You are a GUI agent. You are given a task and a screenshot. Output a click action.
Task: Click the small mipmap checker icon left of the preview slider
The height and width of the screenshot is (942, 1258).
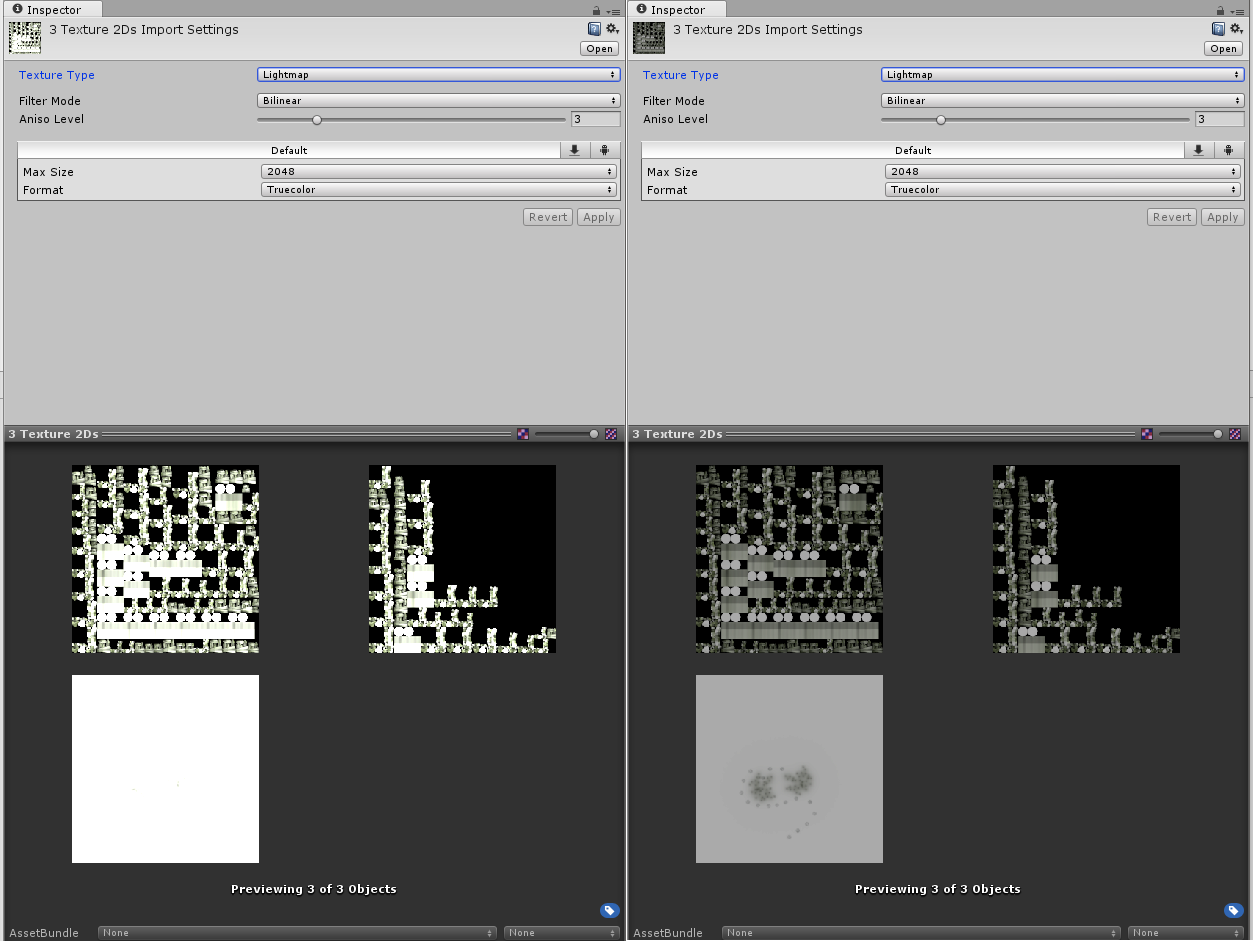pos(522,433)
